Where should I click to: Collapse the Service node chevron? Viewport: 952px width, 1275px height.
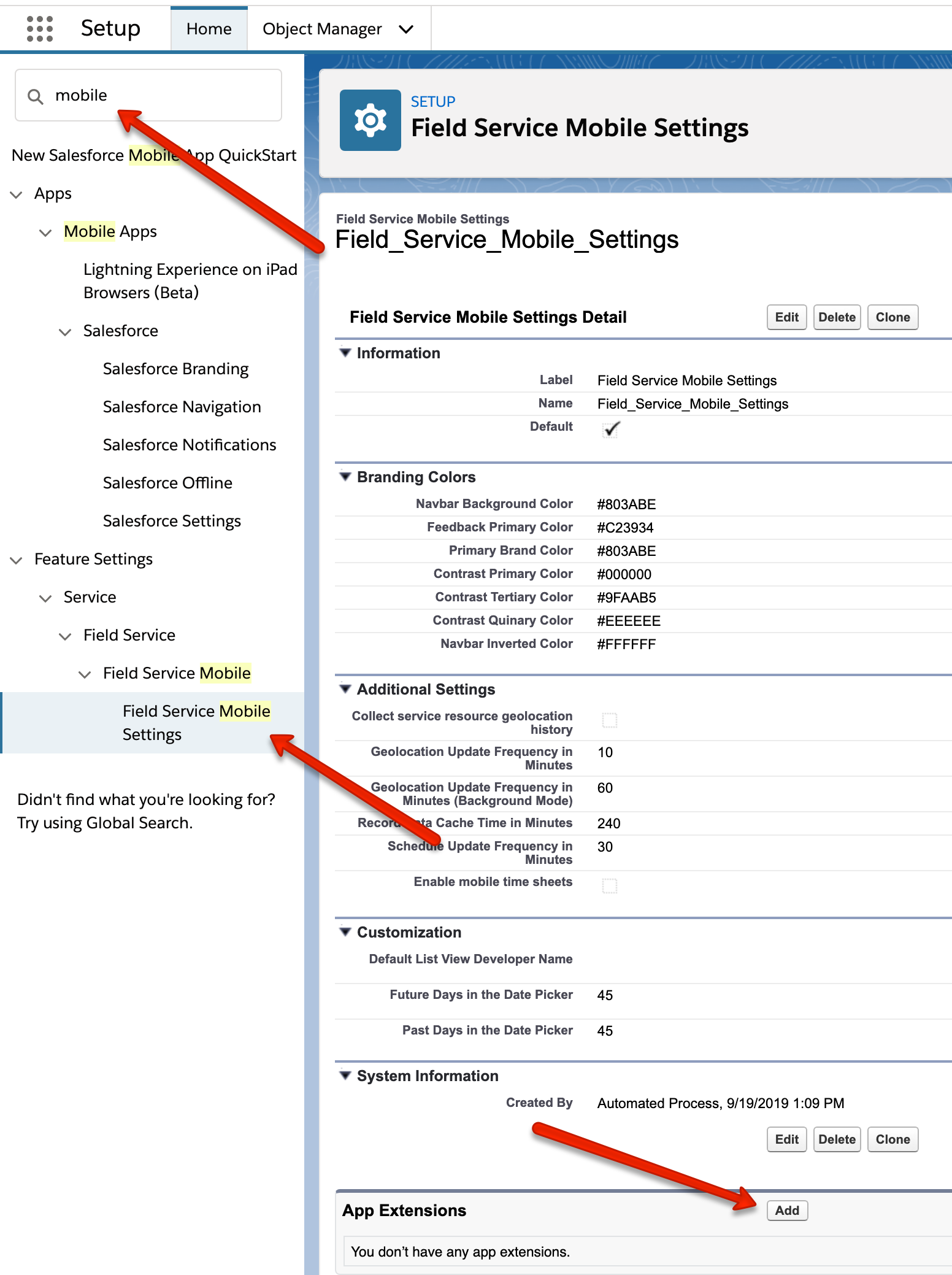(45, 598)
